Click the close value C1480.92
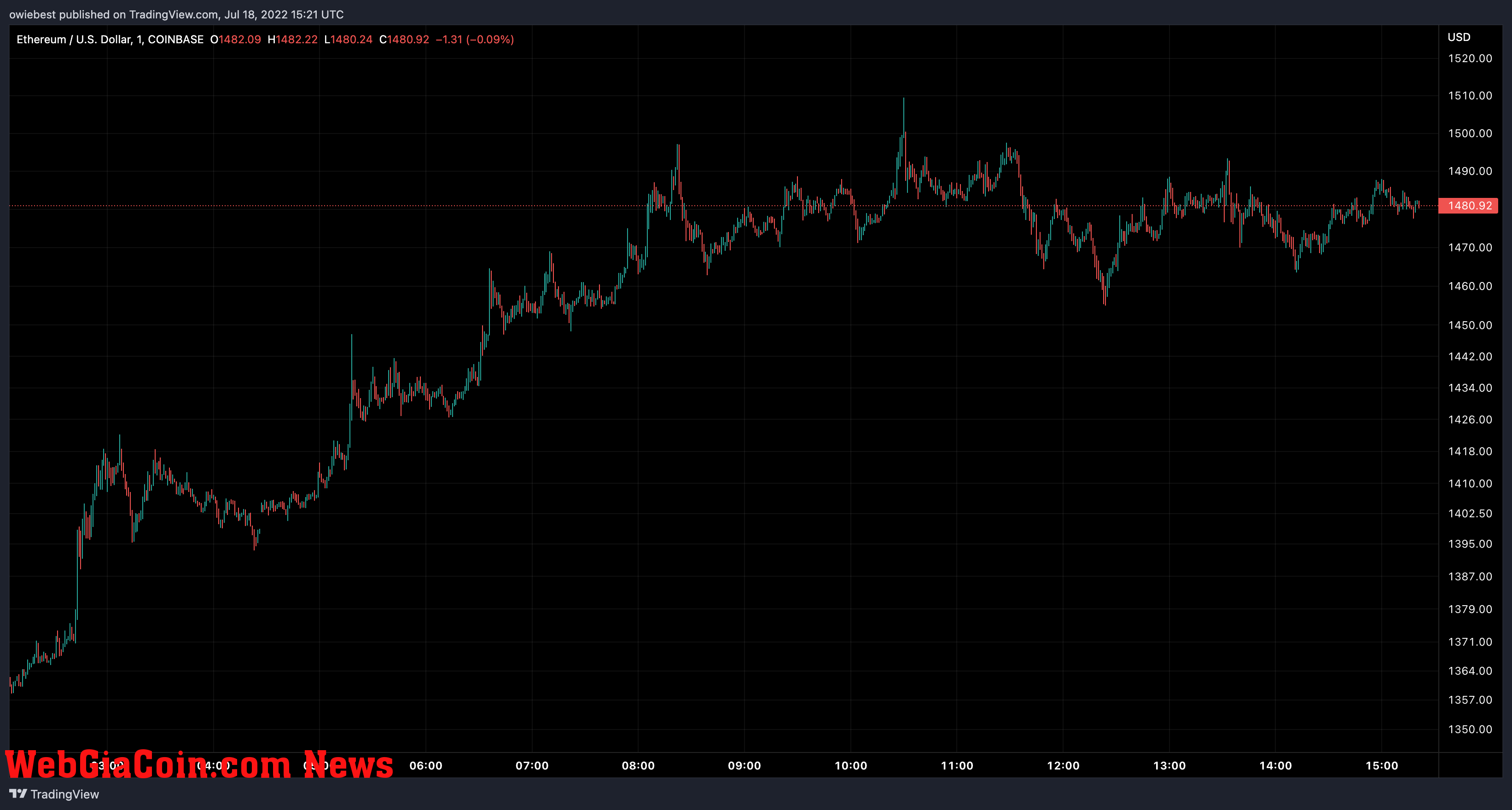Viewport: 1512px width, 810px height. click(x=404, y=39)
